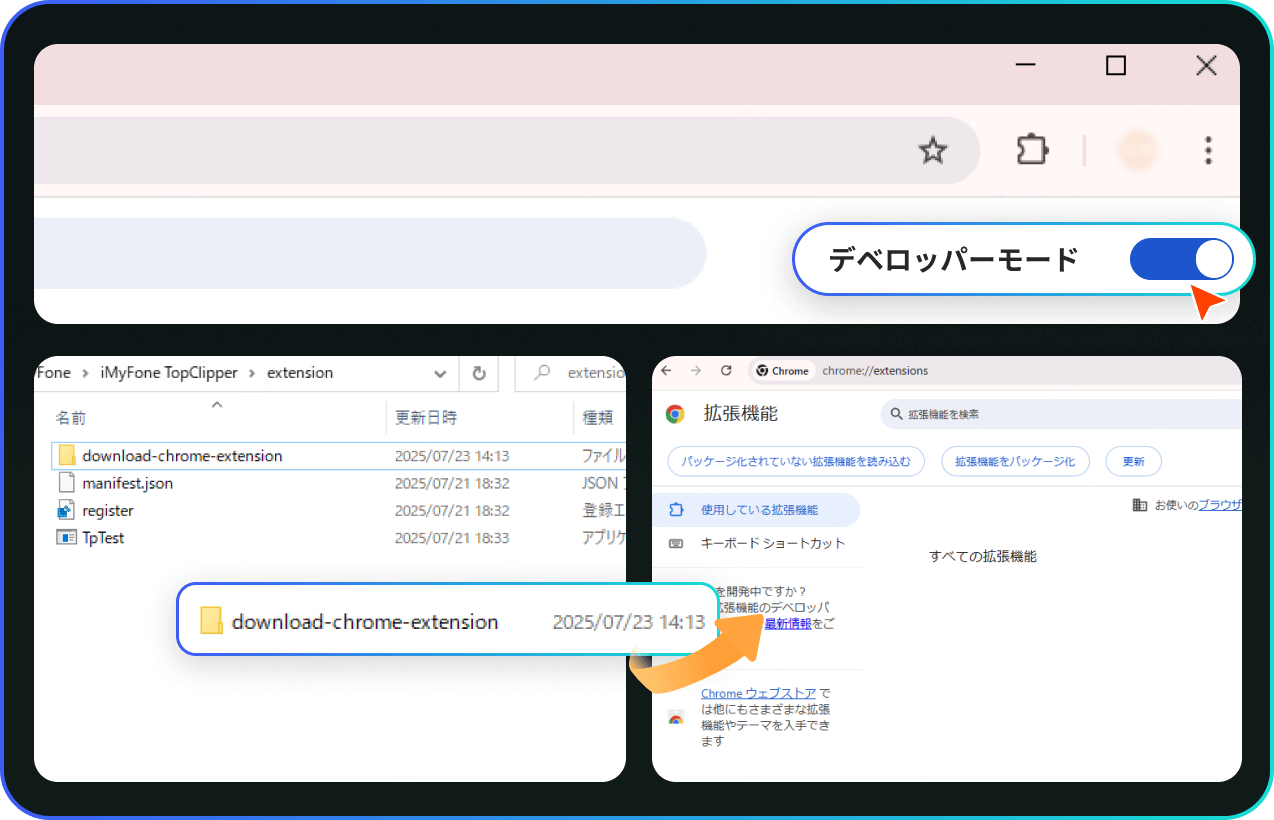This screenshot has height=820, width=1274.
Task: Click the TpTest application icon
Action: (67, 537)
